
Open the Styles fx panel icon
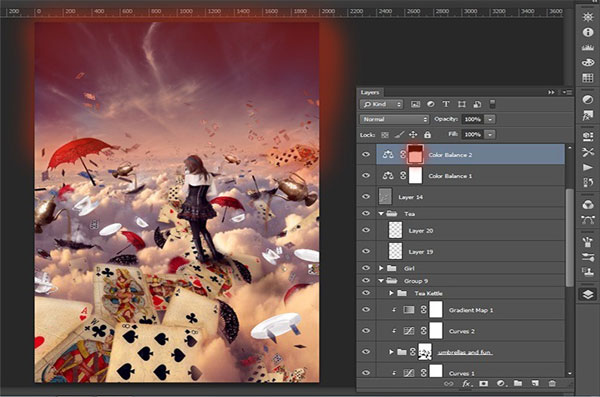tap(588, 115)
